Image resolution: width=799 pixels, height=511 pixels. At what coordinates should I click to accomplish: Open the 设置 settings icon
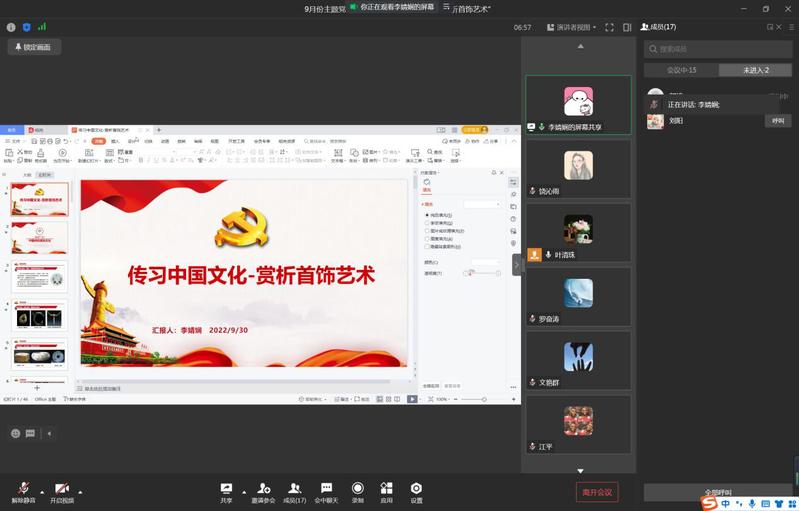416,488
